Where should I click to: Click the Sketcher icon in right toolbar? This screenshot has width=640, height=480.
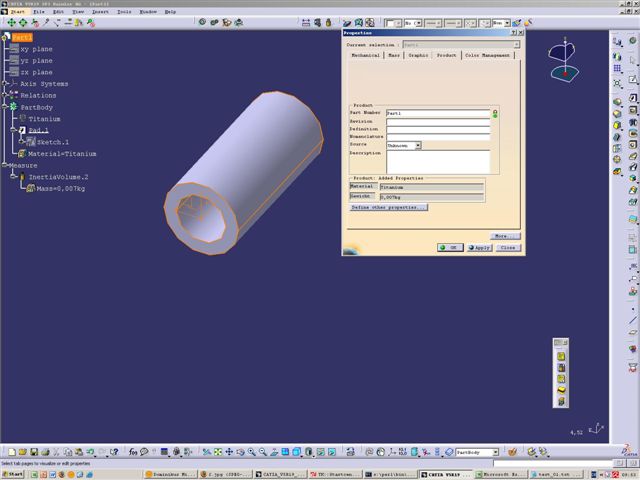pyautogui.click(x=633, y=80)
